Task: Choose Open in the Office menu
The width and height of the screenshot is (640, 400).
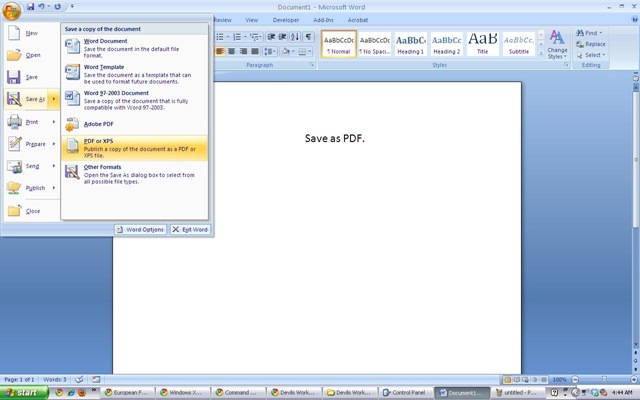Action: [x=31, y=55]
